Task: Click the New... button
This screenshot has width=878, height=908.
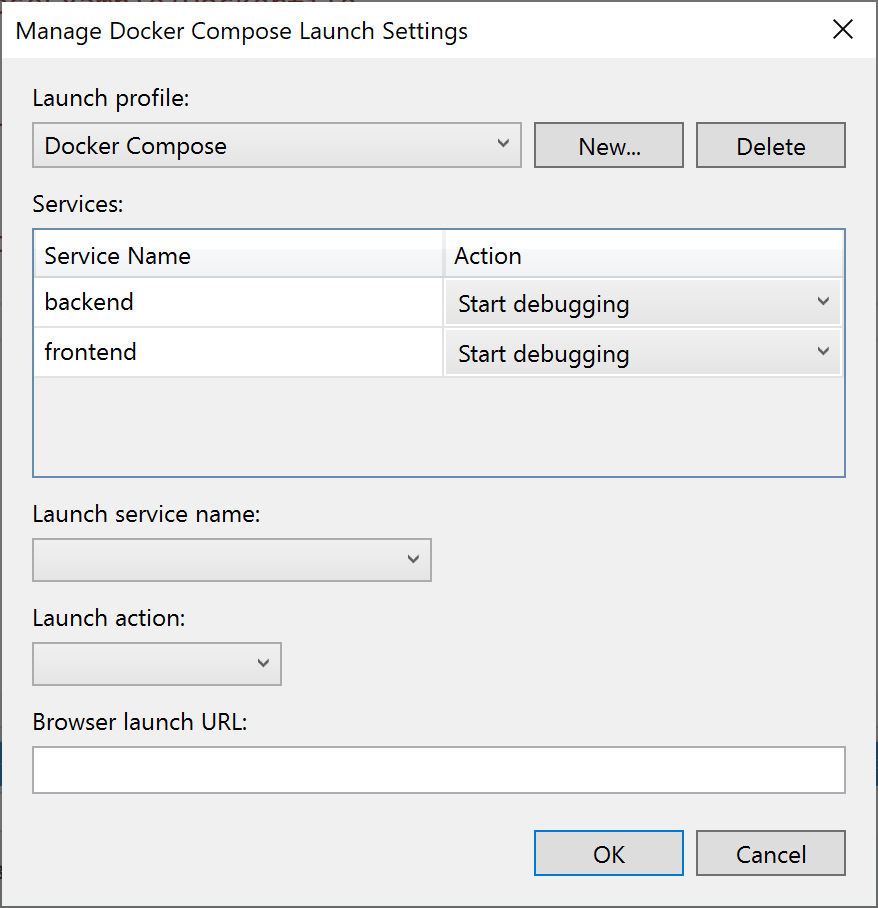Action: point(609,145)
